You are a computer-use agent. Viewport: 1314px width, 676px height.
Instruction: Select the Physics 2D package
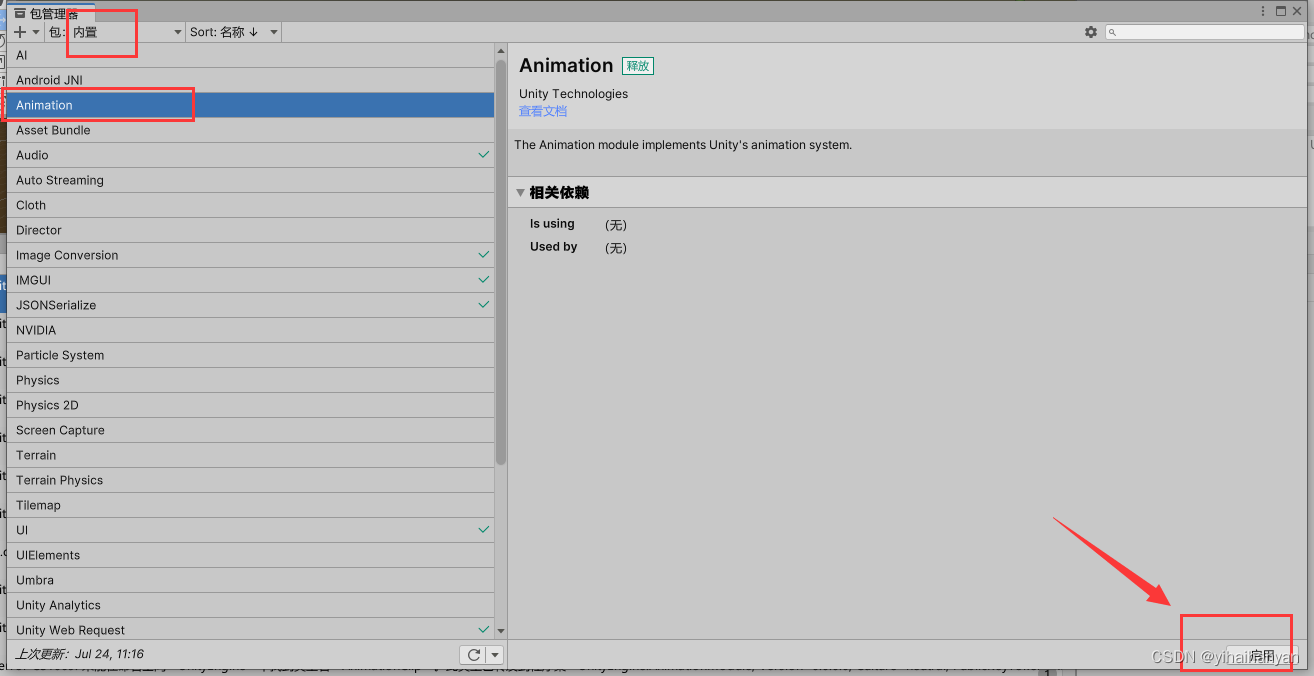251,405
